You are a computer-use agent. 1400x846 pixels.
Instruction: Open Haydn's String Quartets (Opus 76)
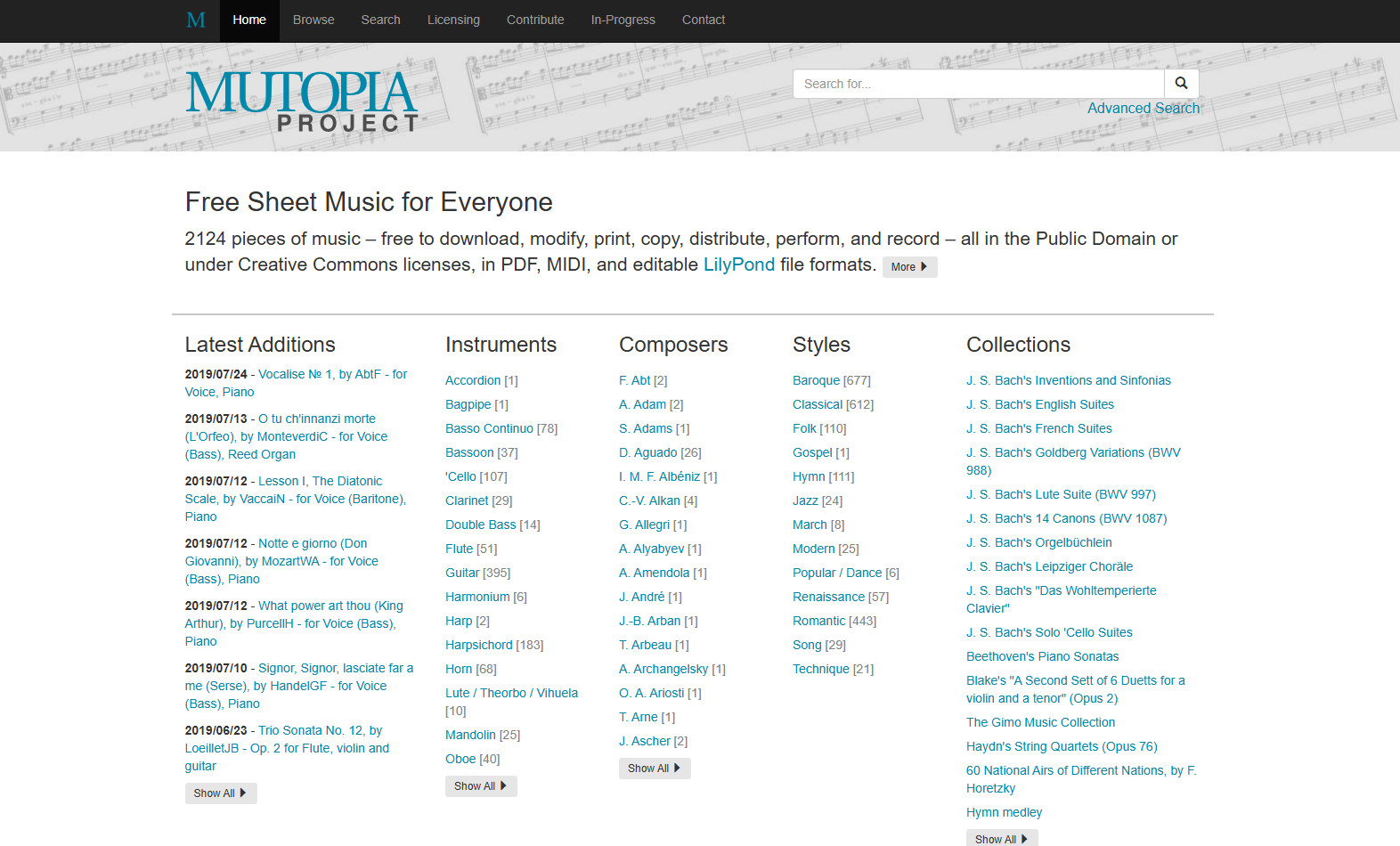pos(1062,746)
